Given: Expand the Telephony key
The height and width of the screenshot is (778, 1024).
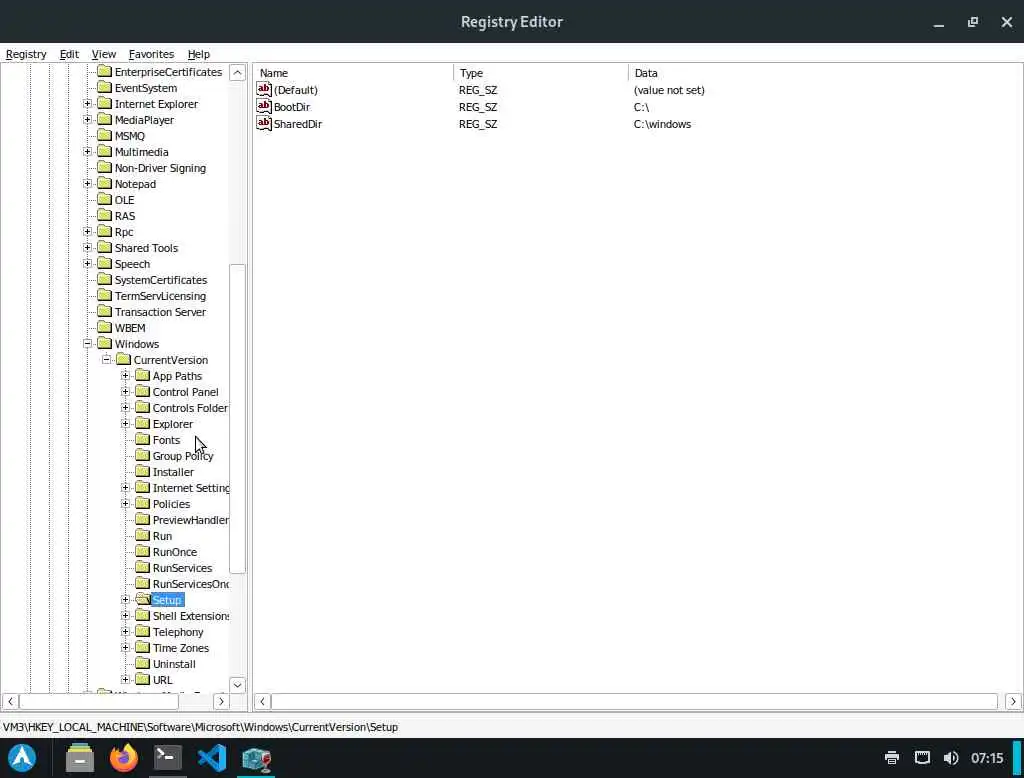Looking at the screenshot, I should point(125,632).
